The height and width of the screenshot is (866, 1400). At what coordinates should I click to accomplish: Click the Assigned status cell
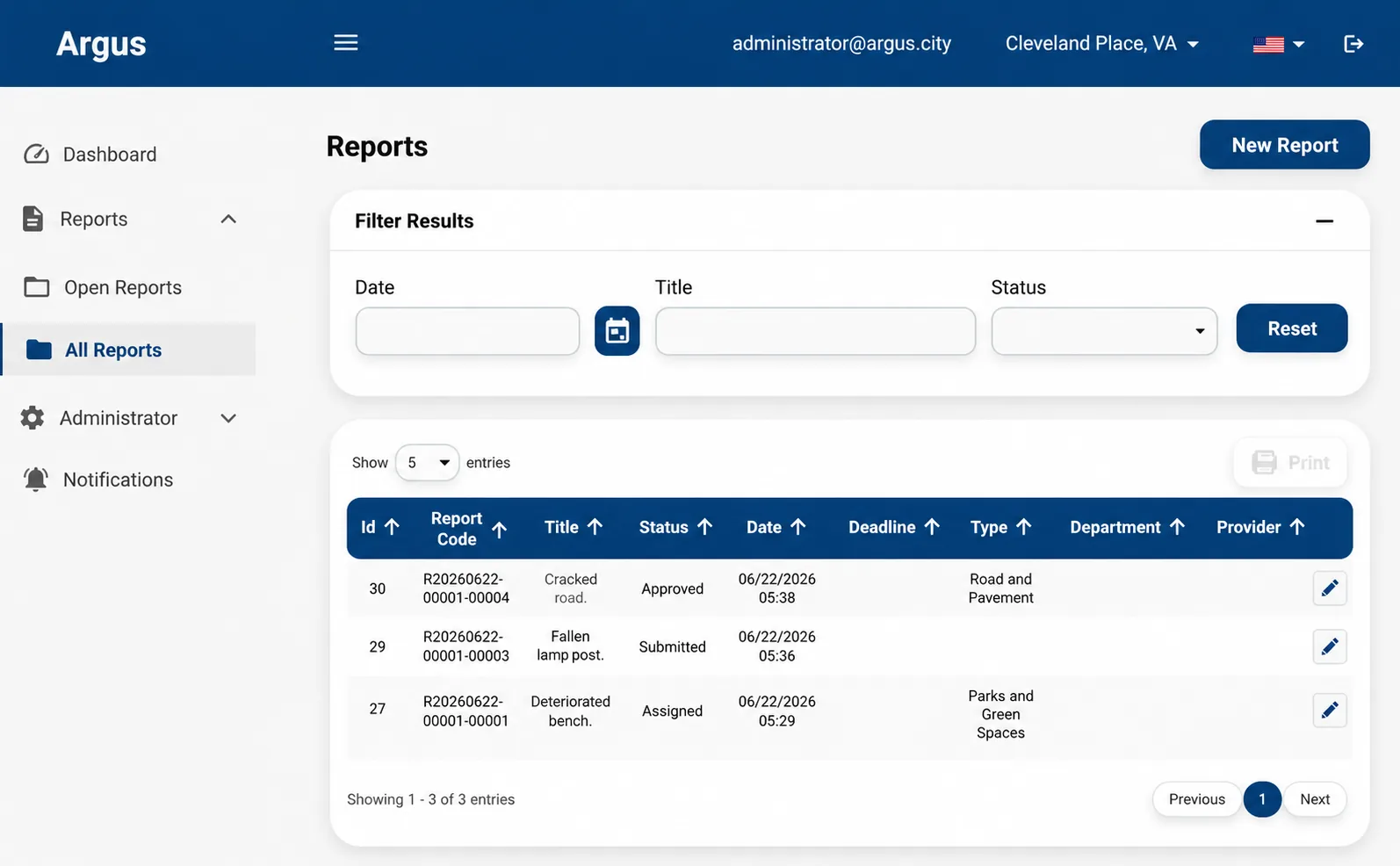tap(672, 711)
